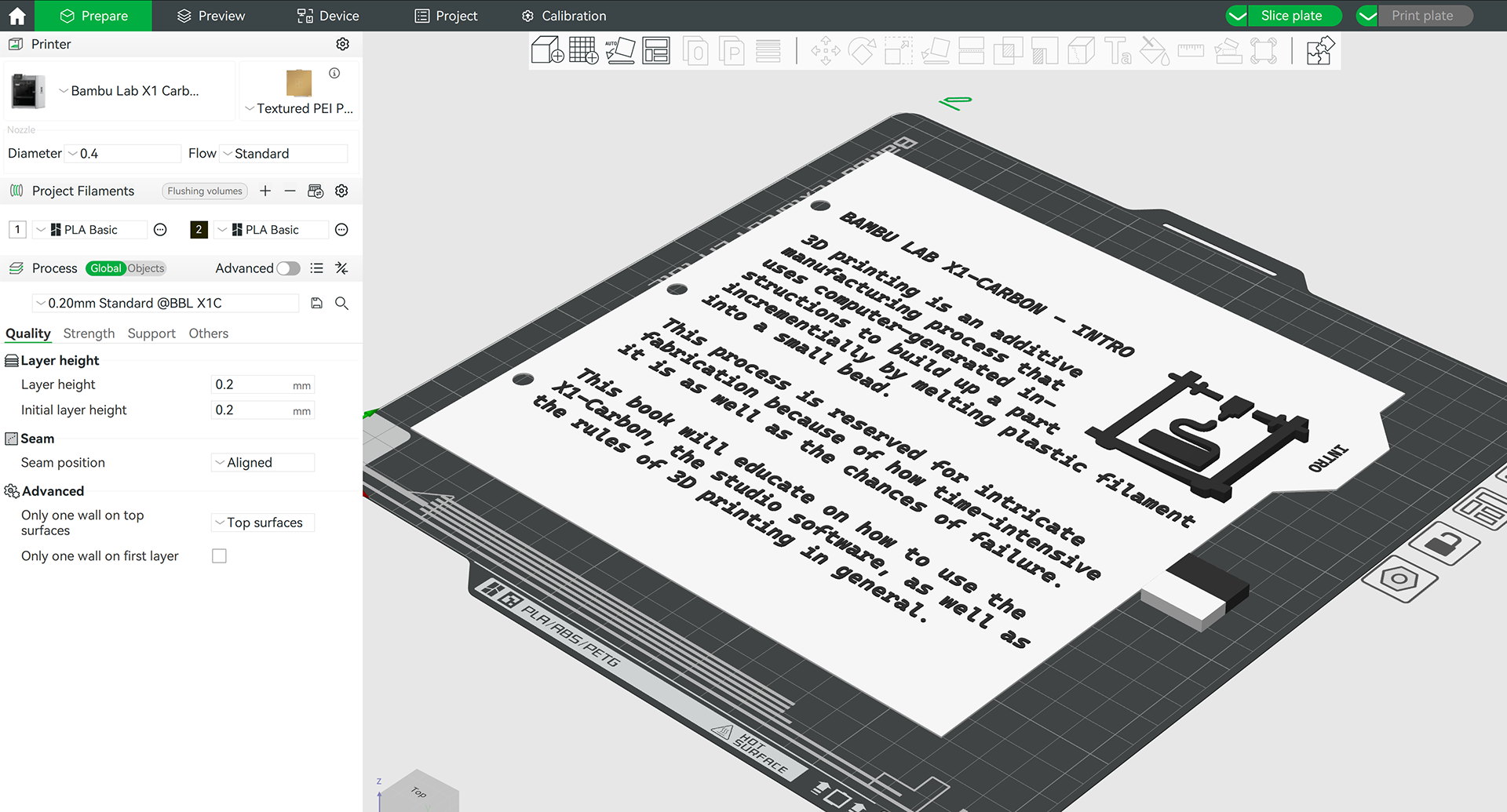Select the Color painting bucket tool
Image resolution: width=1507 pixels, height=812 pixels.
(x=1154, y=52)
